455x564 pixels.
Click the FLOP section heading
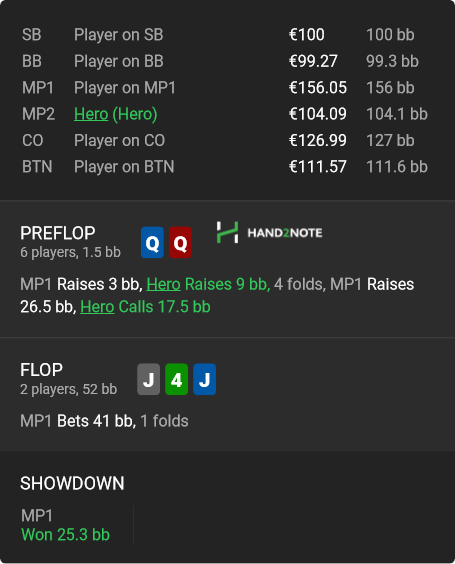pyautogui.click(x=41, y=370)
